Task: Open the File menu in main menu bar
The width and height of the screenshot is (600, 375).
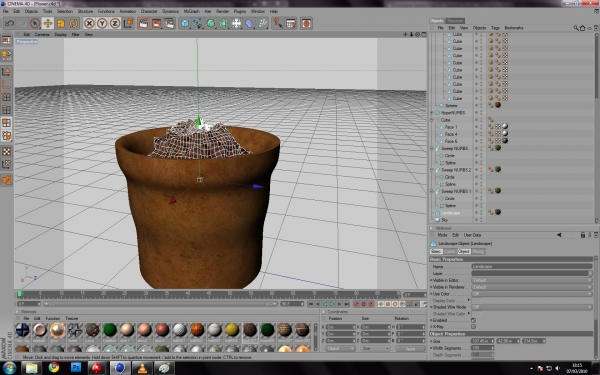Action: pos(6,11)
